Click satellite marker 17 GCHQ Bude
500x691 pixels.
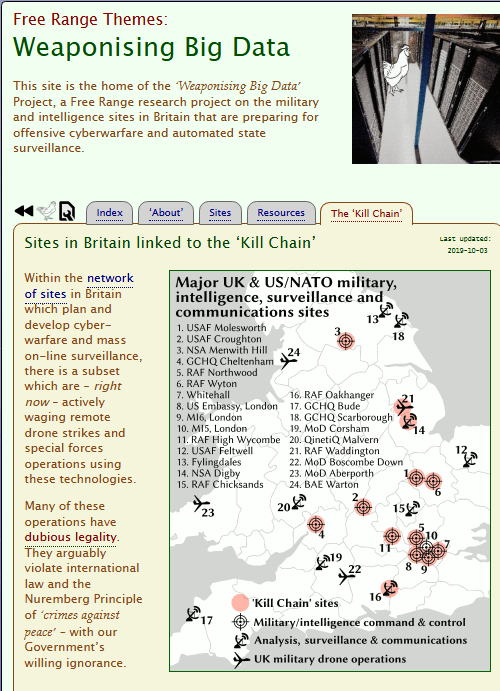193,614
